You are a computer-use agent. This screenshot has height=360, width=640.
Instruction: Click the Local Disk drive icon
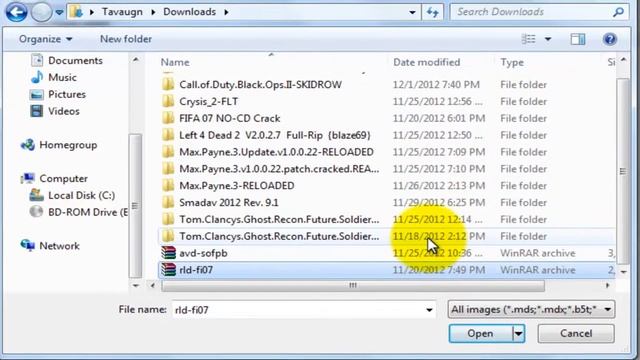[36, 195]
